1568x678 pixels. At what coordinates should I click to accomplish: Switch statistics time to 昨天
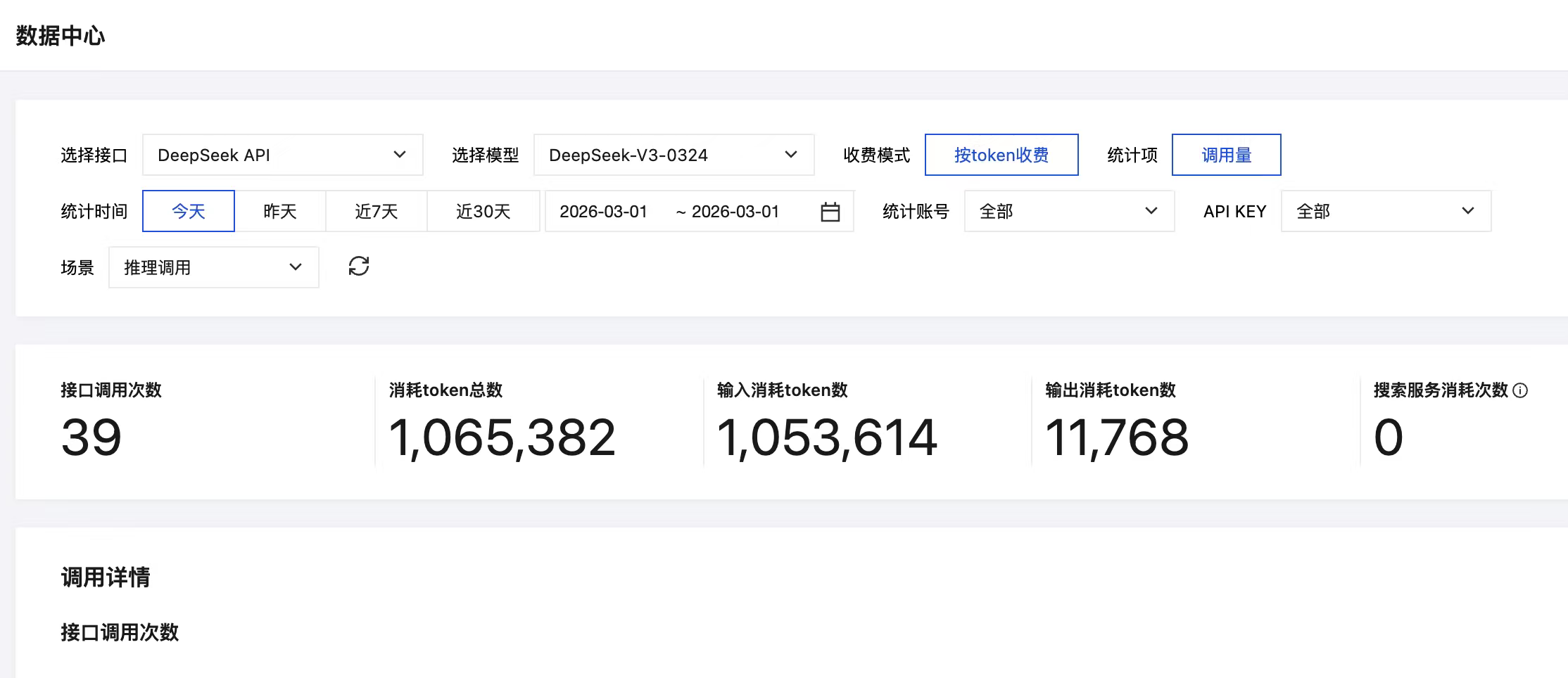click(280, 211)
